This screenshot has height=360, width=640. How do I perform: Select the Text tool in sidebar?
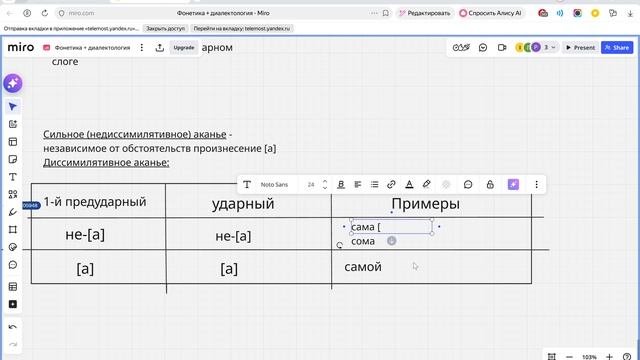pyautogui.click(x=13, y=177)
